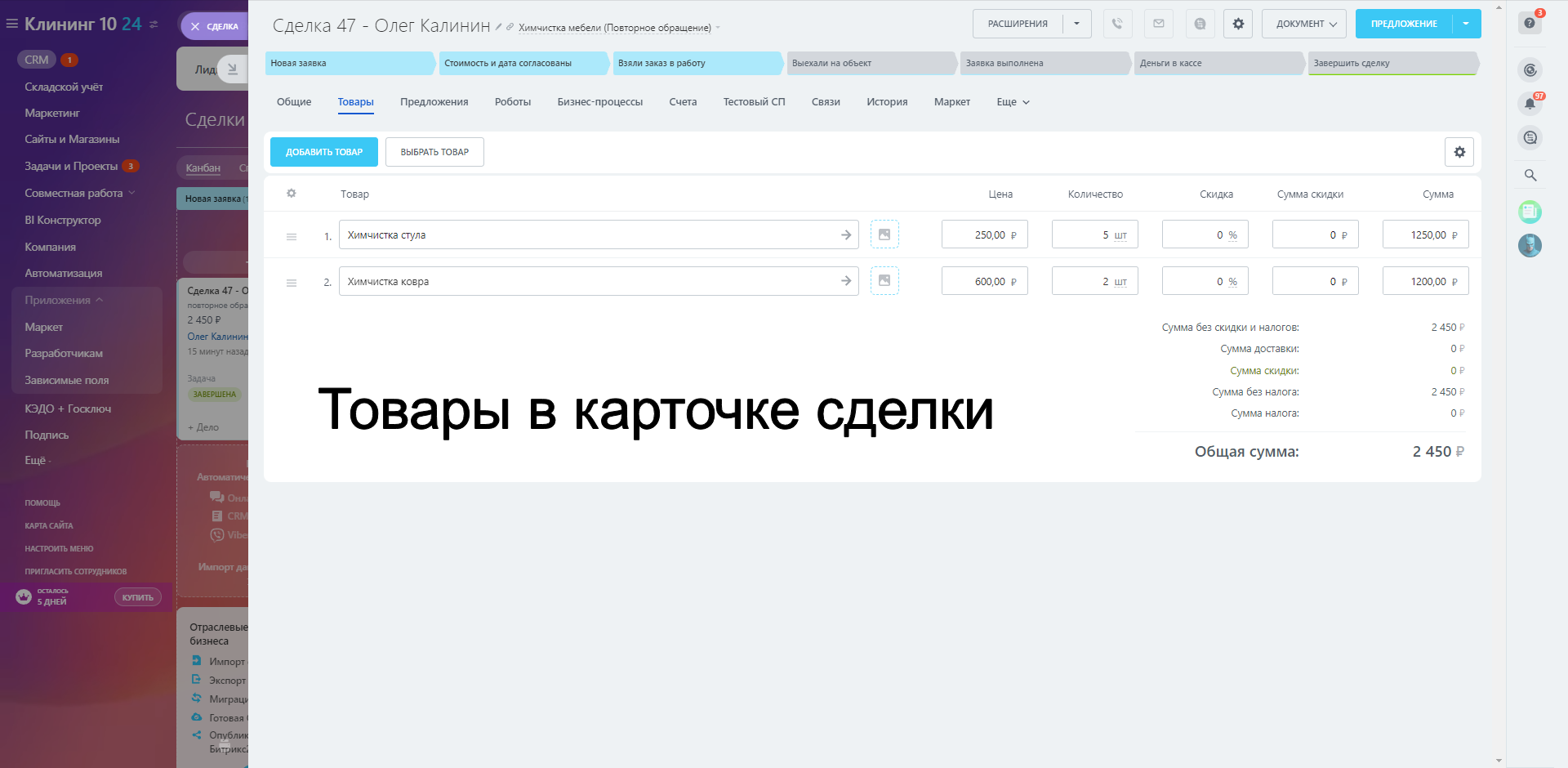
Task: Click the phone call icon in deal header
Action: tap(1117, 24)
